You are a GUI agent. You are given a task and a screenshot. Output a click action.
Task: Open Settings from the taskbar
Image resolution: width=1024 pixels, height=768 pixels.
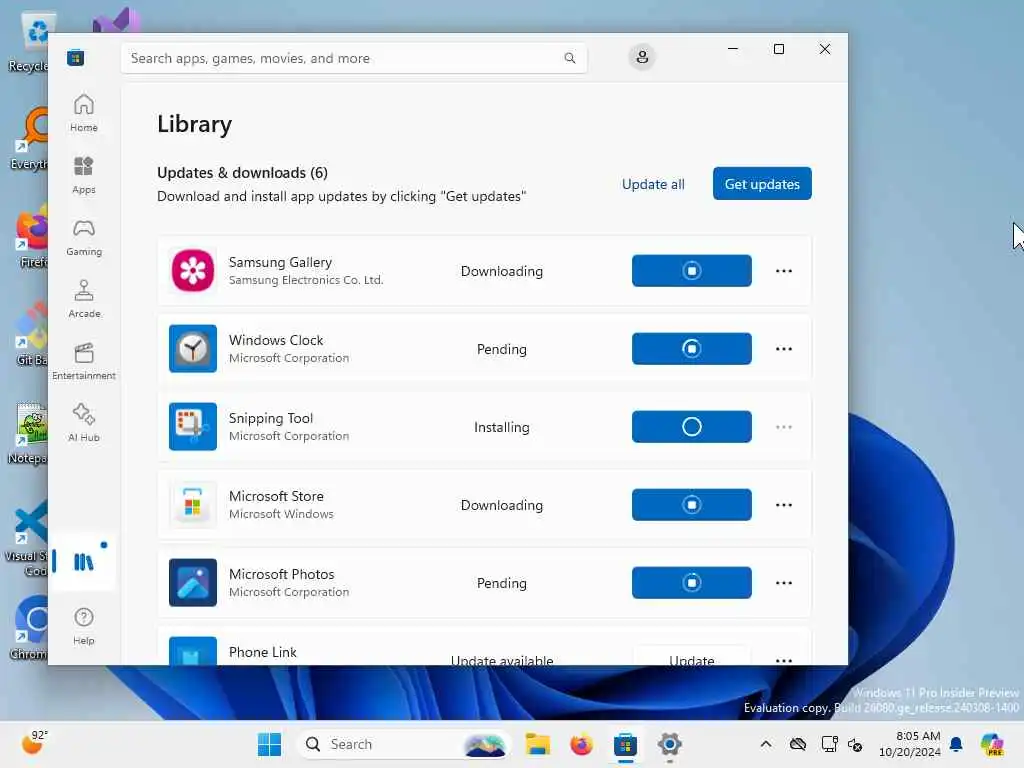[x=669, y=744]
